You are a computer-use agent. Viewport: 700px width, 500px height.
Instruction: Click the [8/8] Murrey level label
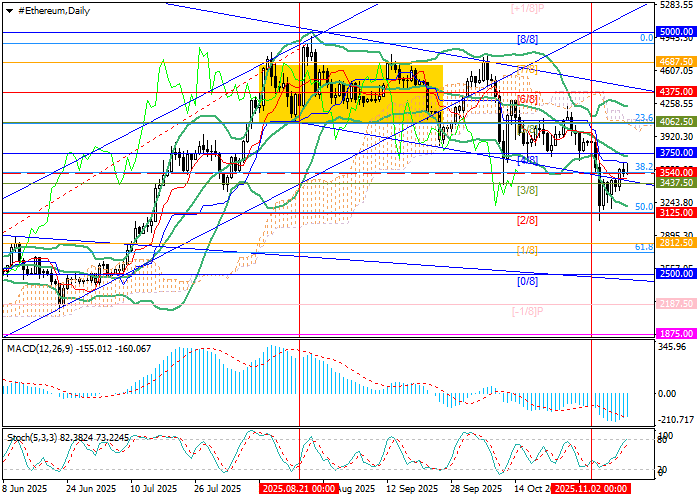tap(527, 38)
